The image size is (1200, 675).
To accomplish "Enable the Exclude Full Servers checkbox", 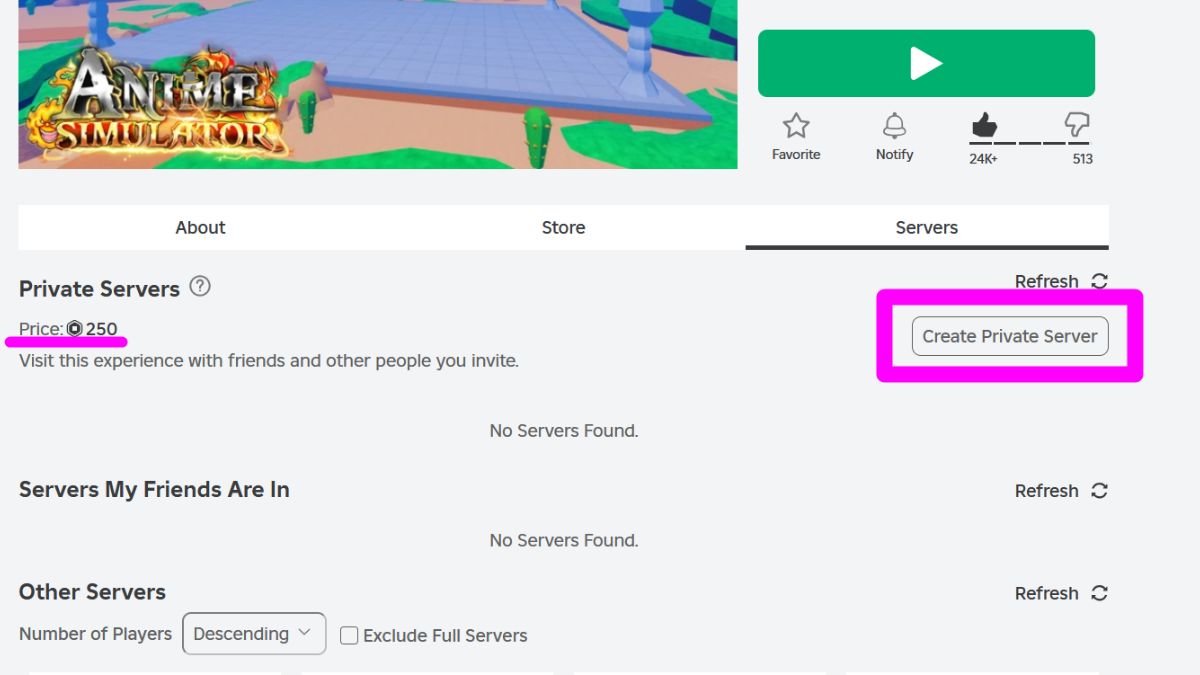I will click(x=349, y=635).
